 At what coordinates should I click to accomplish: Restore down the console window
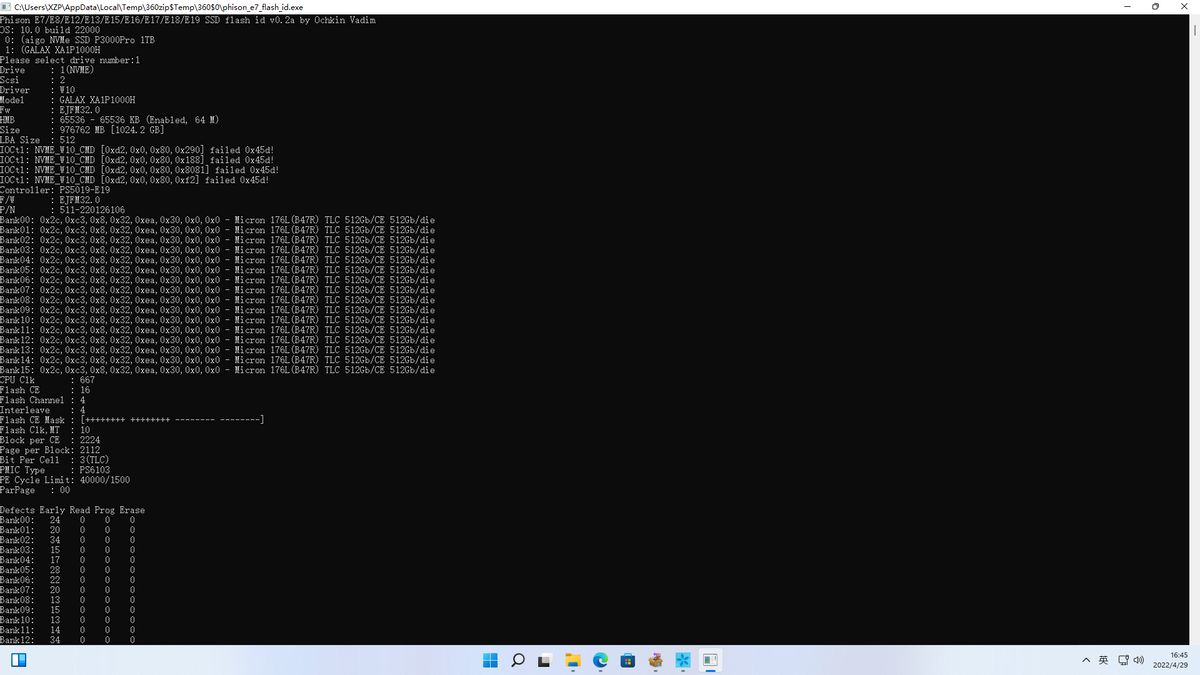coord(1156,6)
